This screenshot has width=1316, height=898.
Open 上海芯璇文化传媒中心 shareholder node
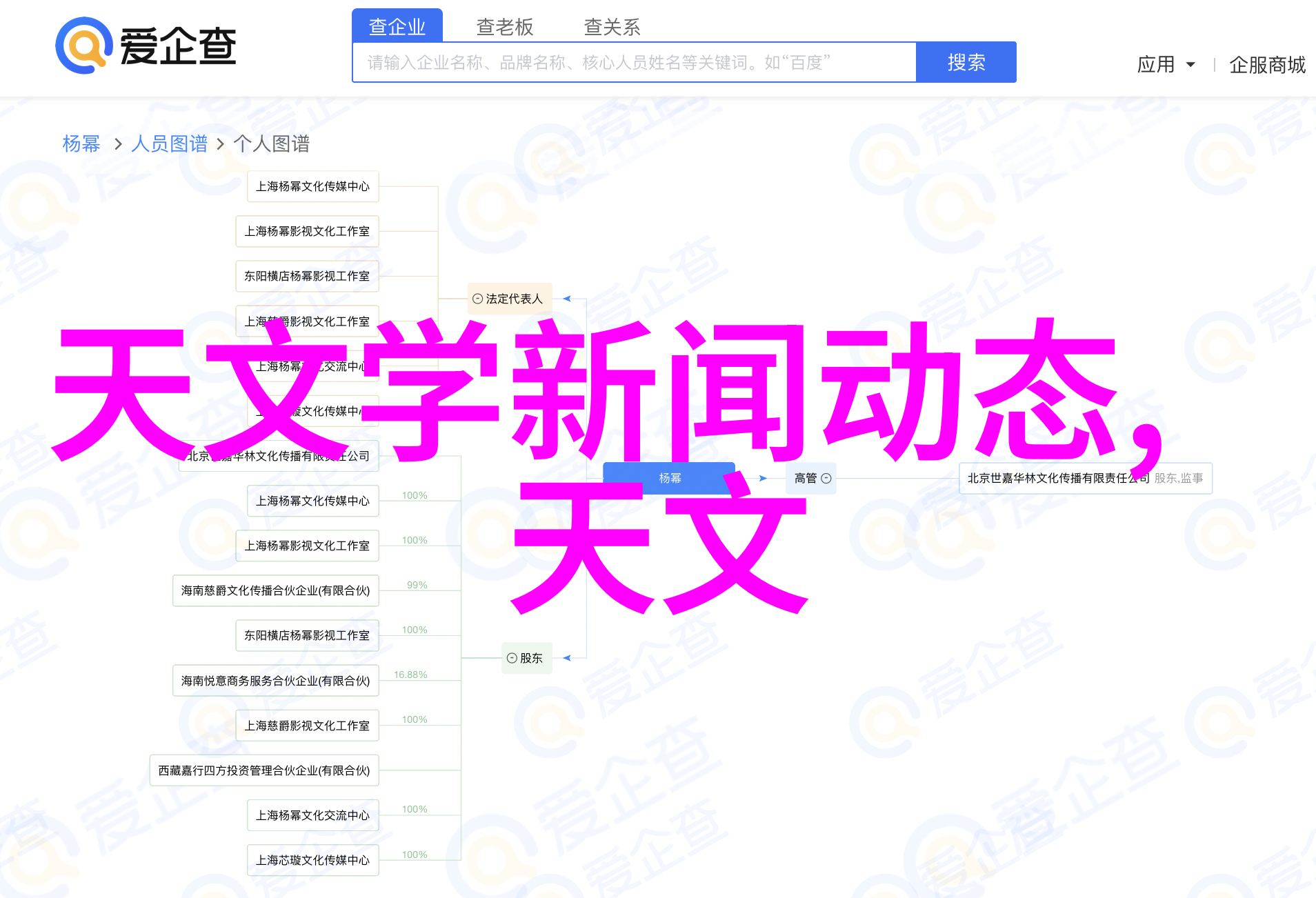313,860
